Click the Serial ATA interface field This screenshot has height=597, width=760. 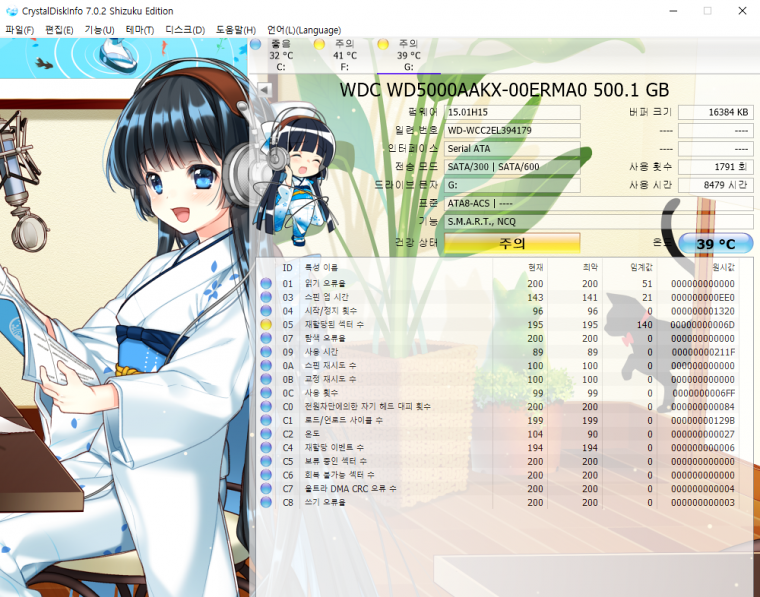point(512,149)
